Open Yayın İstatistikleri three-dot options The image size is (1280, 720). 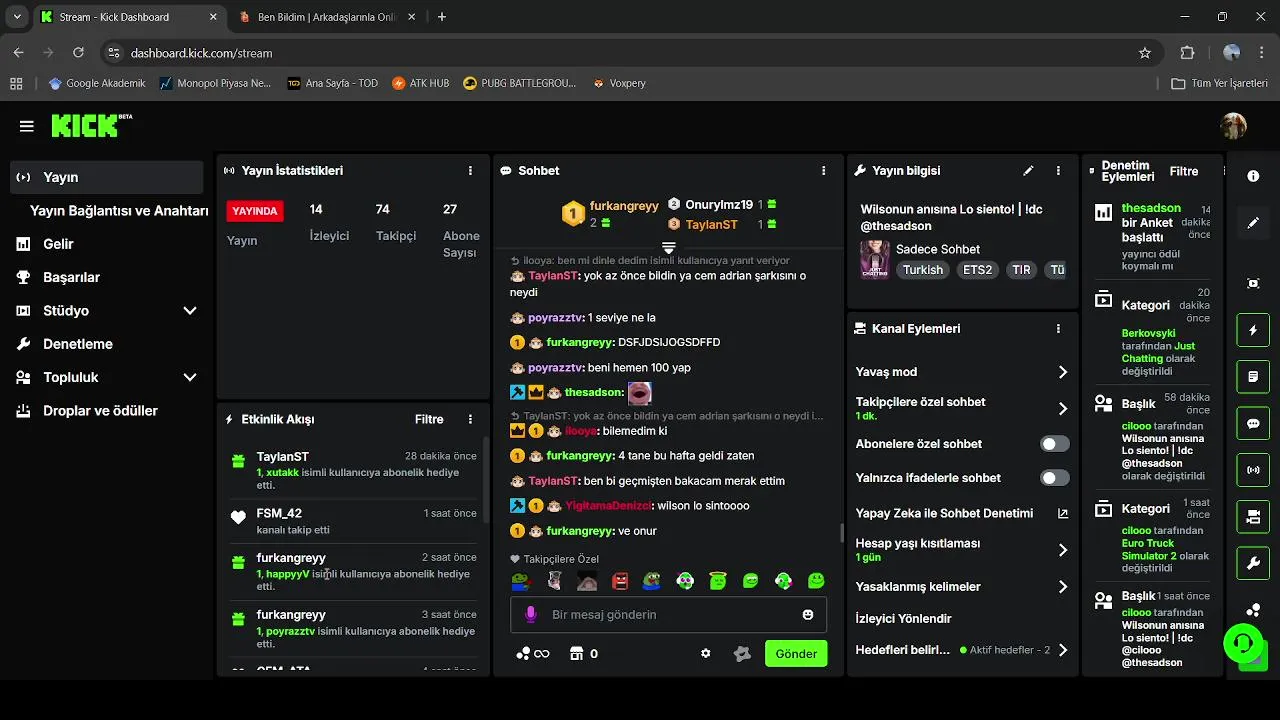(470, 171)
